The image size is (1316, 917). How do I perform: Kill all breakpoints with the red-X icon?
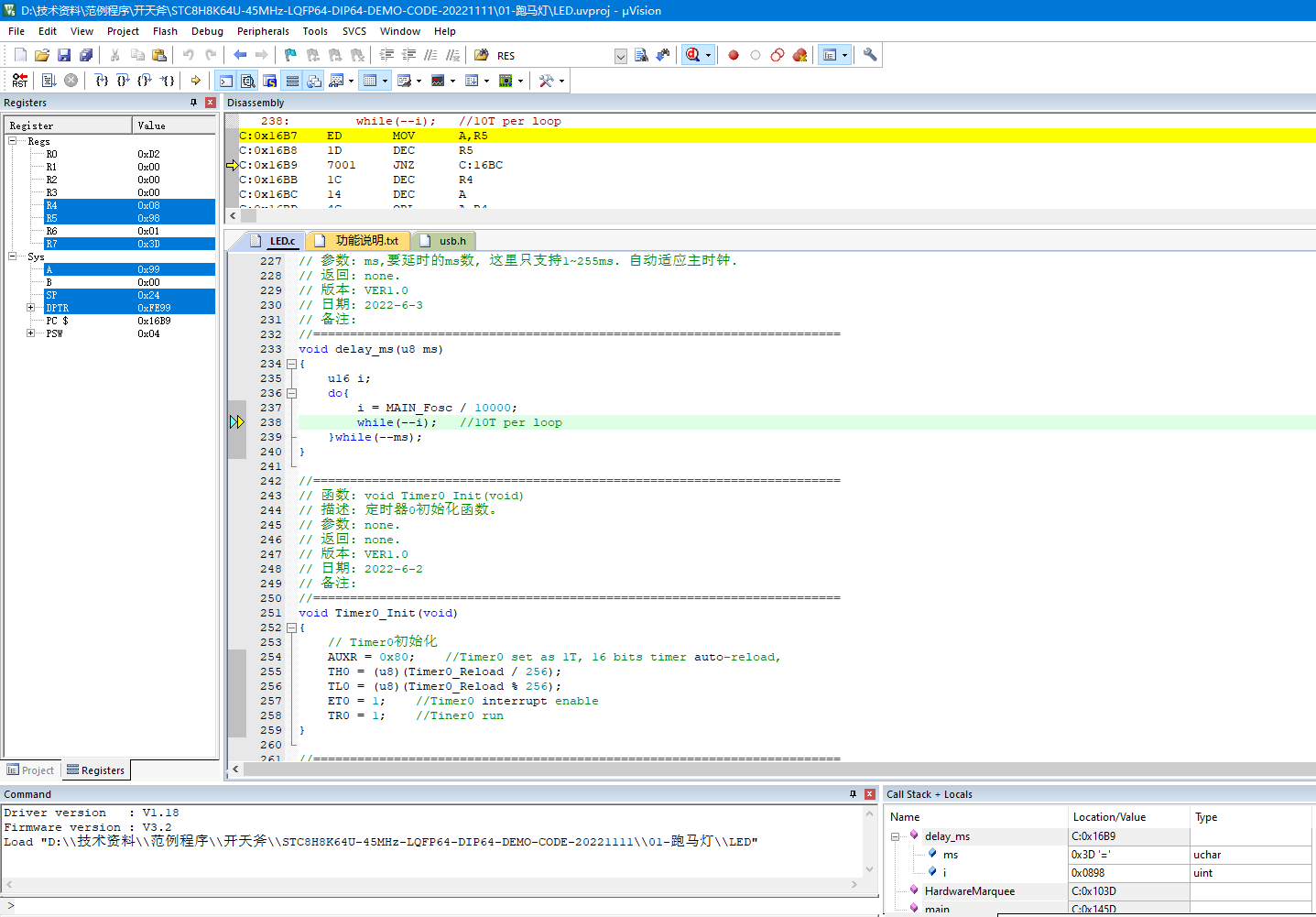pos(799,55)
